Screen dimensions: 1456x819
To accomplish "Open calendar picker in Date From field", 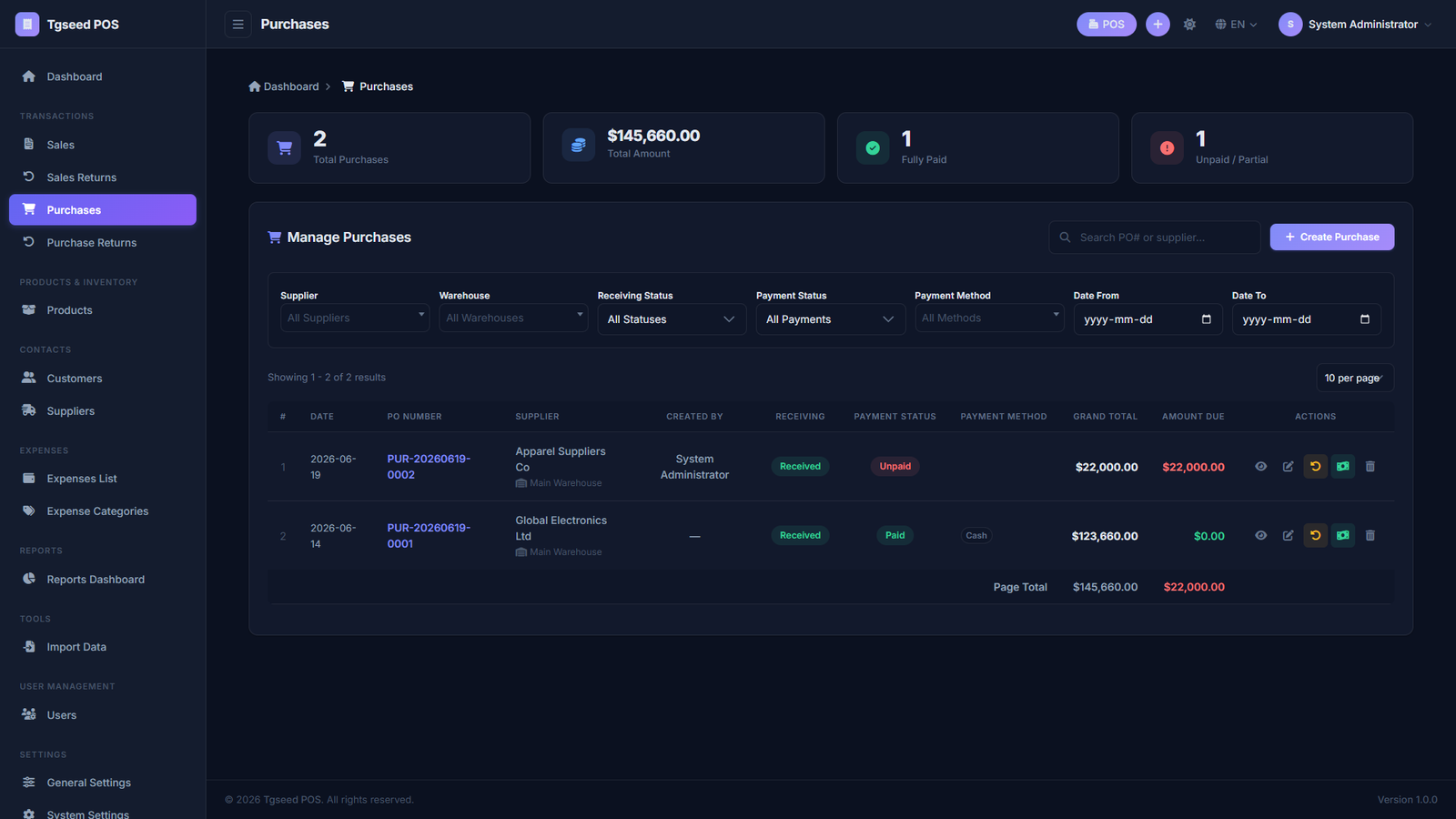I will pos(1207,319).
